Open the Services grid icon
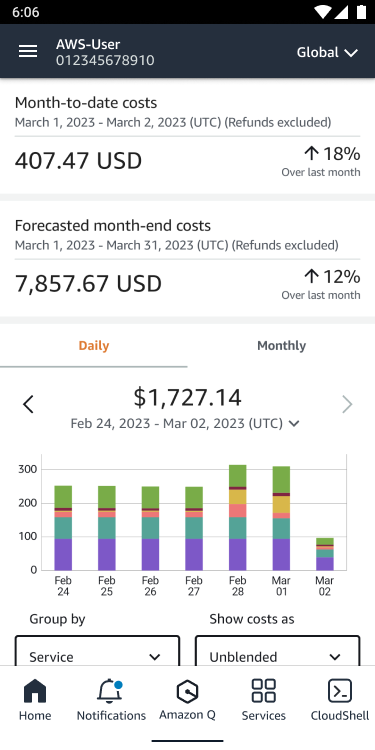375x750 pixels. click(264, 691)
